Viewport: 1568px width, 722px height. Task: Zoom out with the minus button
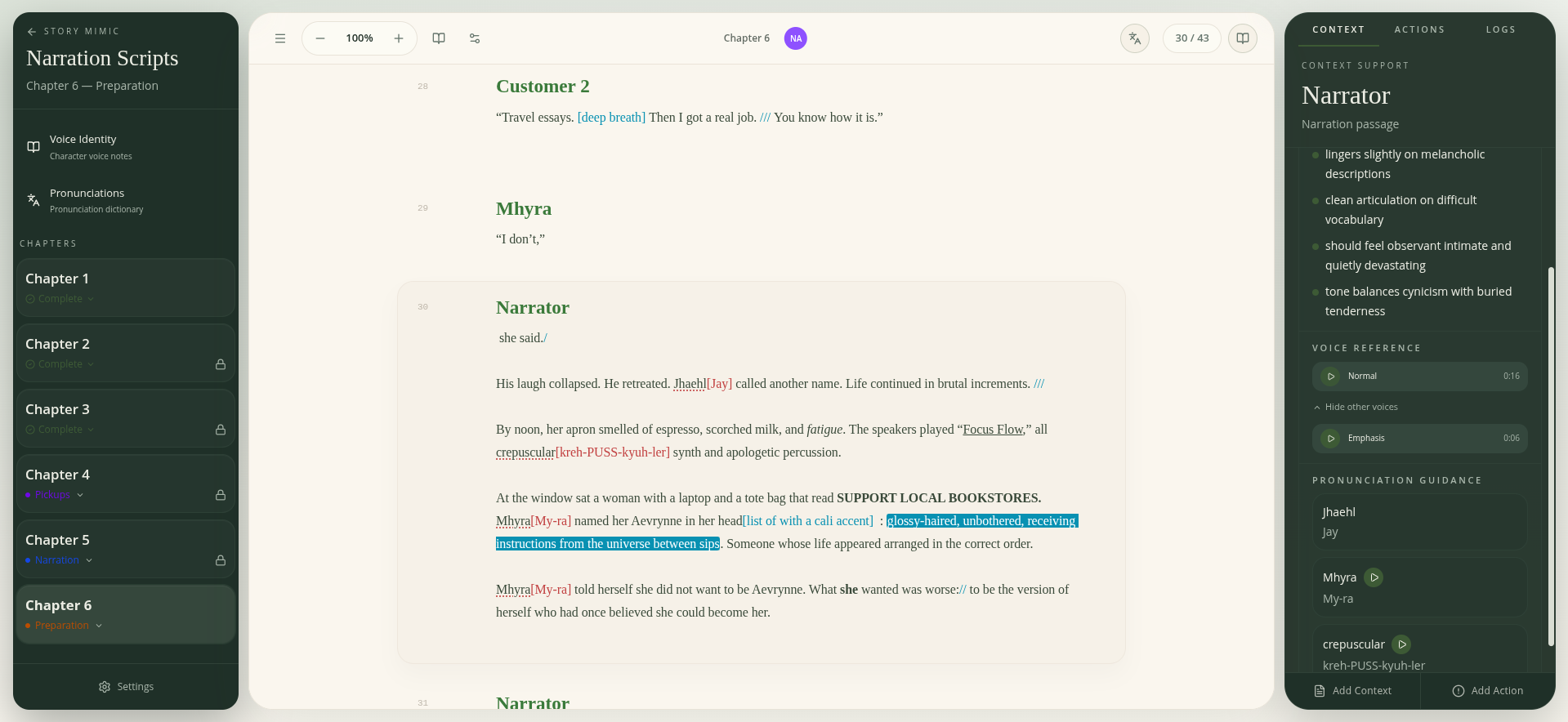tap(320, 38)
